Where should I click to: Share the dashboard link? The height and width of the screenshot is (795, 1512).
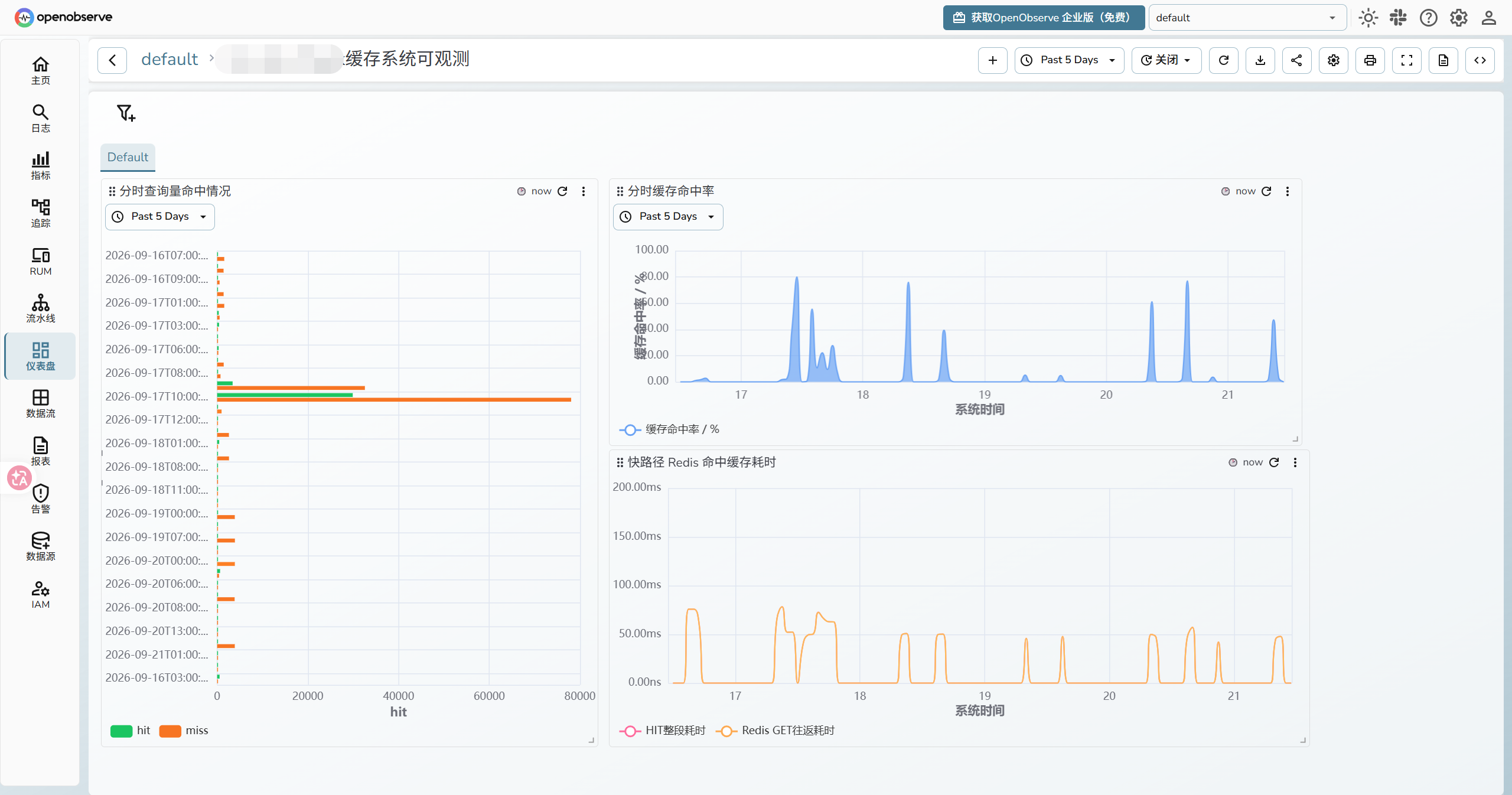(1297, 60)
